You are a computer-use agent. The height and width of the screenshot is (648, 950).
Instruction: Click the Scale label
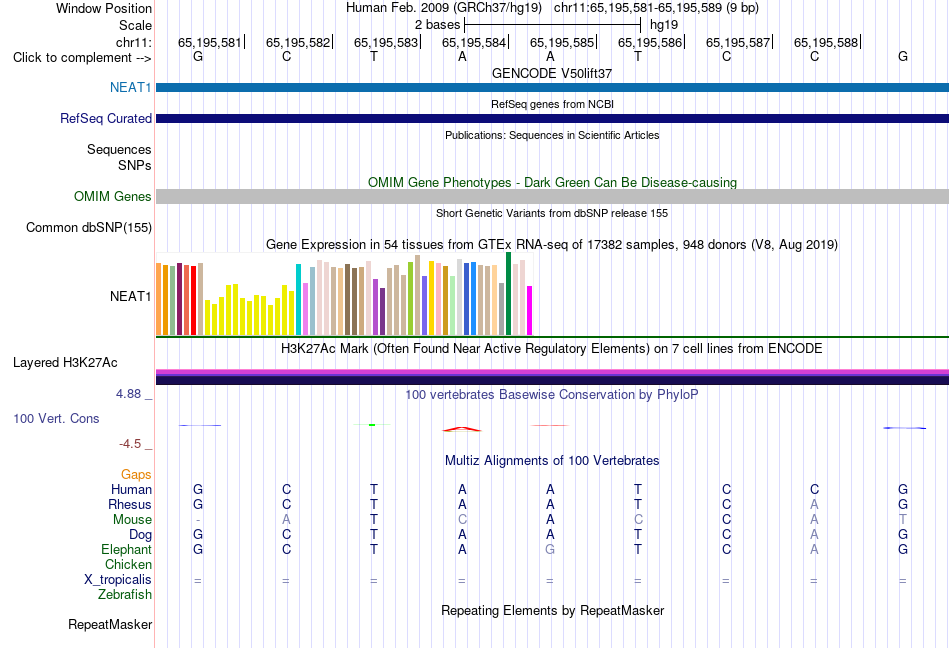pos(135,25)
